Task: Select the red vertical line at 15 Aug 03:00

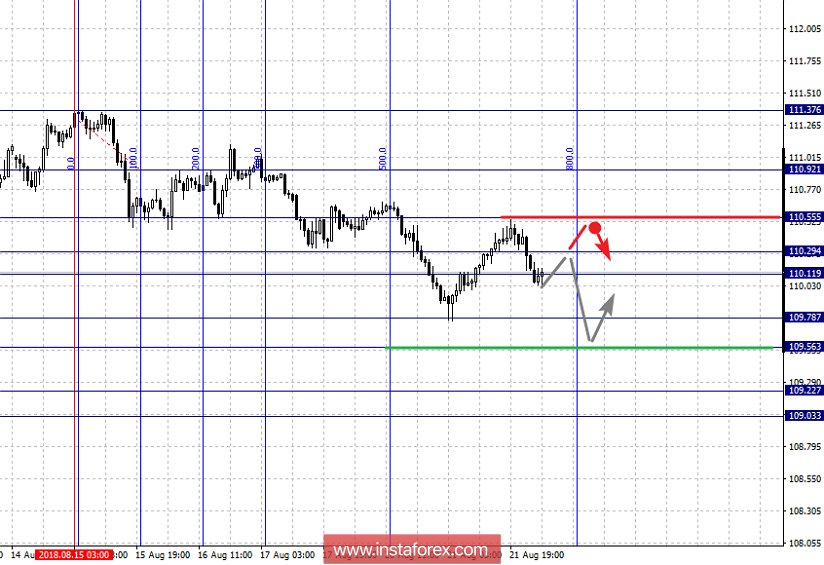Action: point(74,273)
